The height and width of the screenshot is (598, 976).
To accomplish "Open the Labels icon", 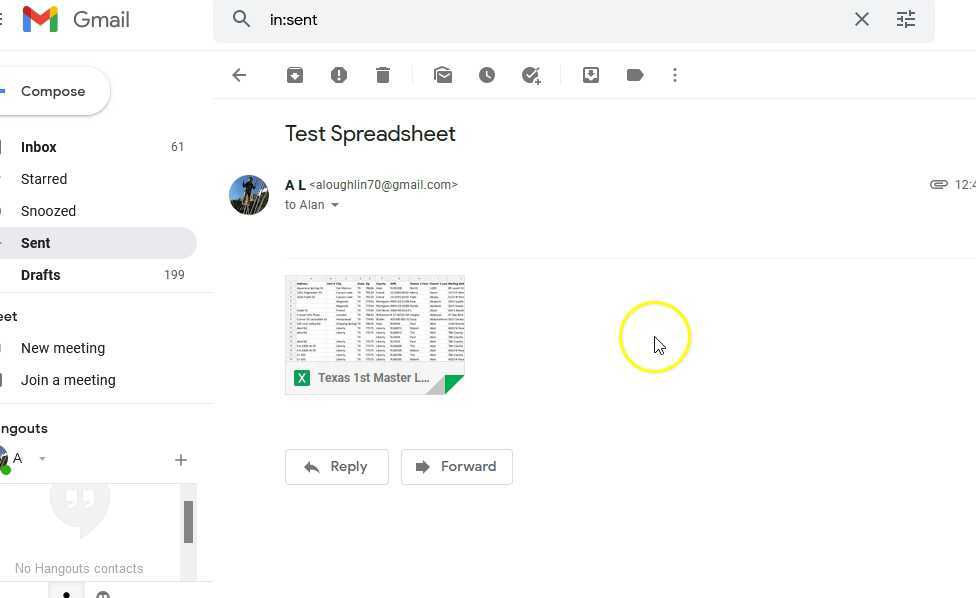I will [x=635, y=75].
